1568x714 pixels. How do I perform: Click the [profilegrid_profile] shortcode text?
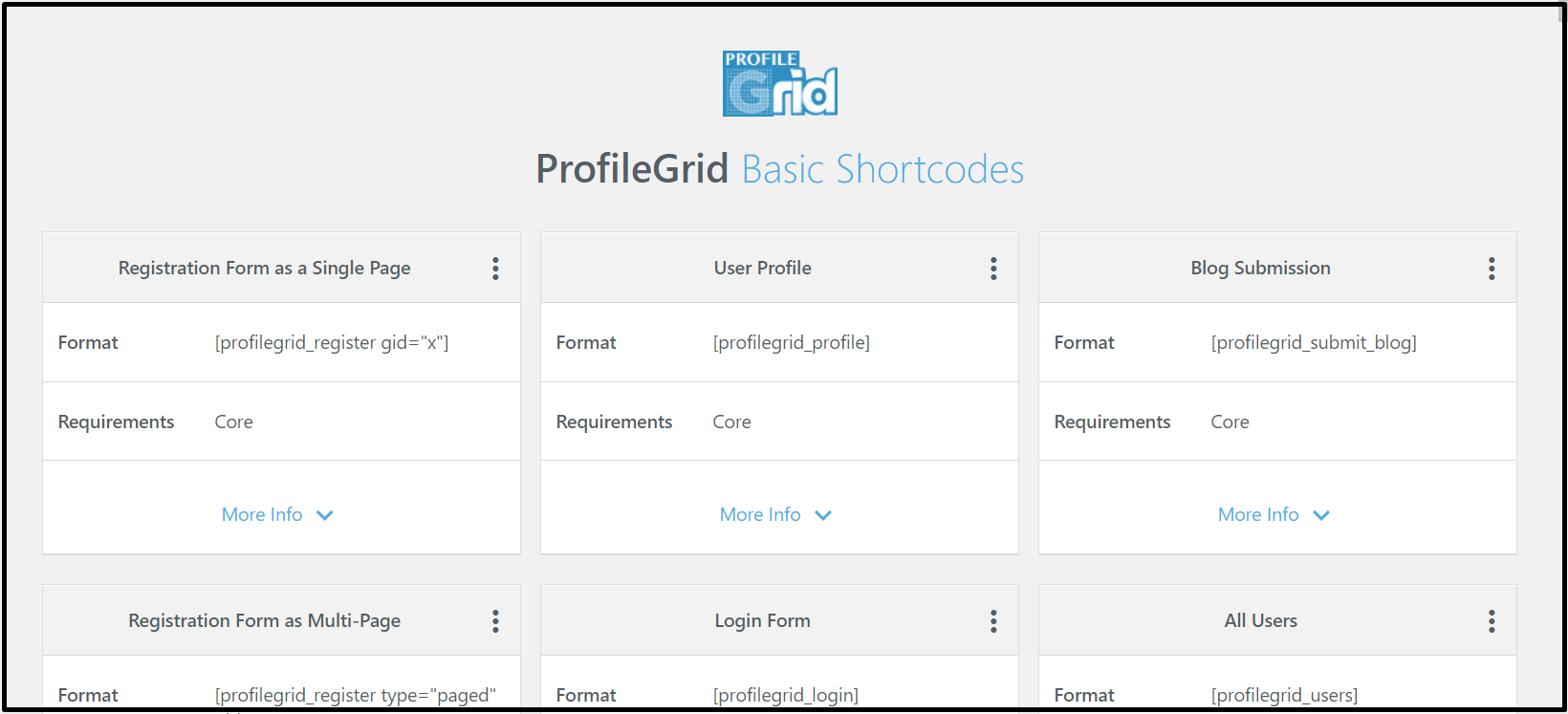point(792,342)
